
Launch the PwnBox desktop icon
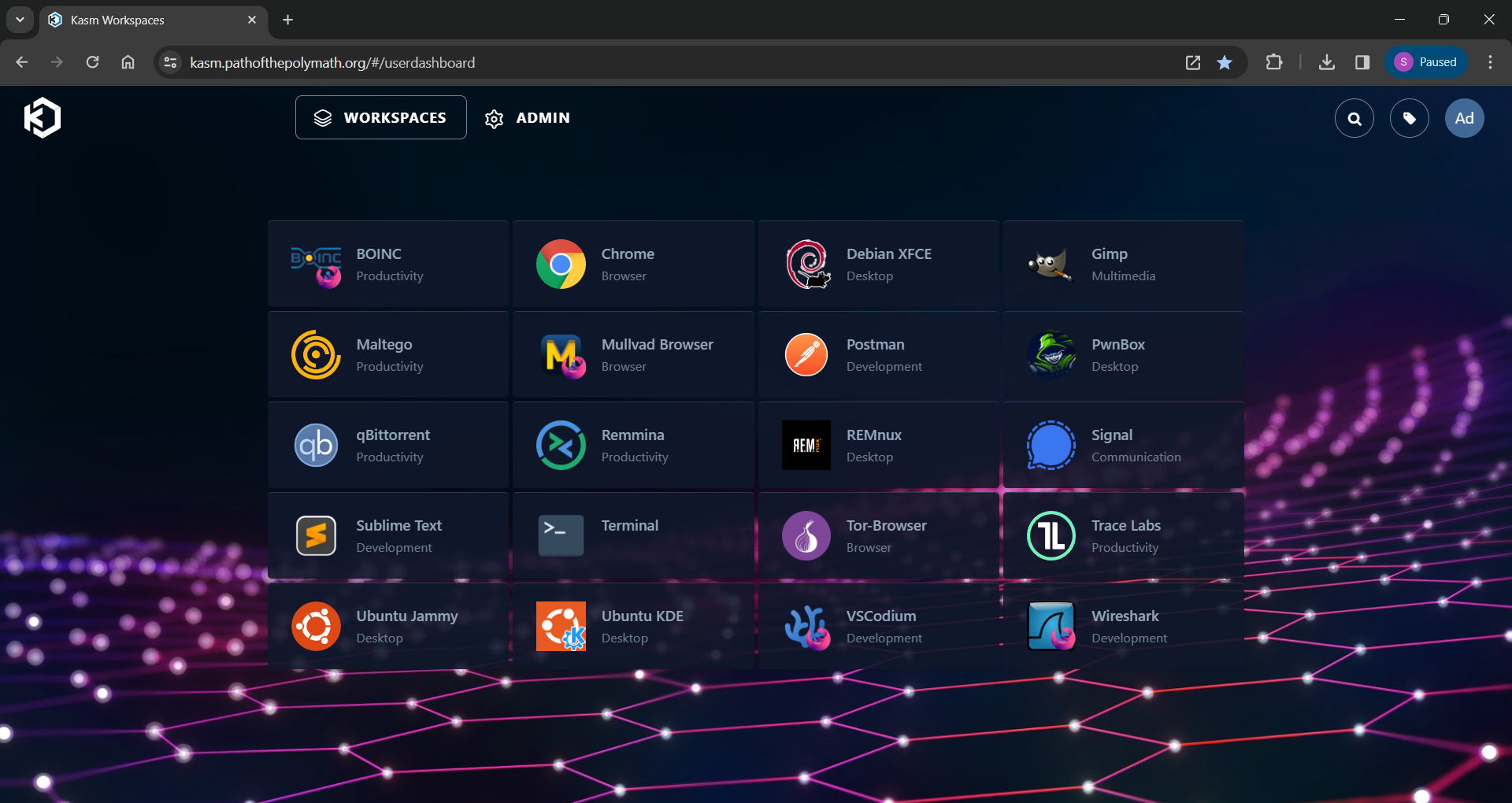click(x=1051, y=355)
